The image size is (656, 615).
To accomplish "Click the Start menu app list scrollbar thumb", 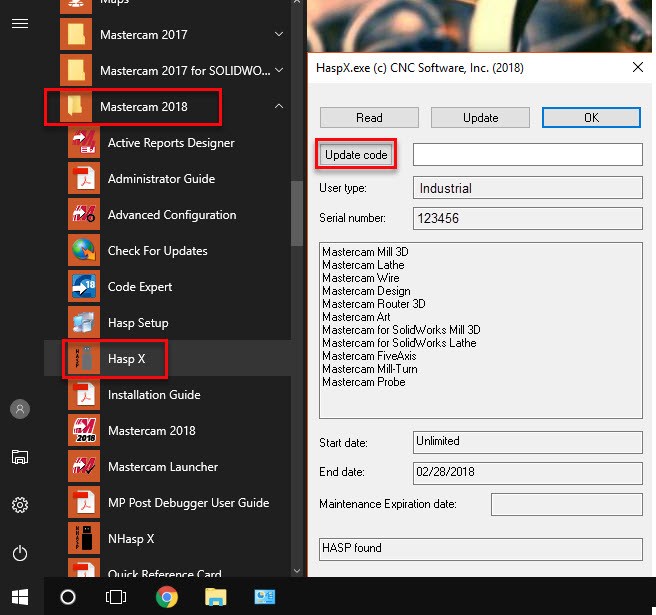I will point(297,213).
